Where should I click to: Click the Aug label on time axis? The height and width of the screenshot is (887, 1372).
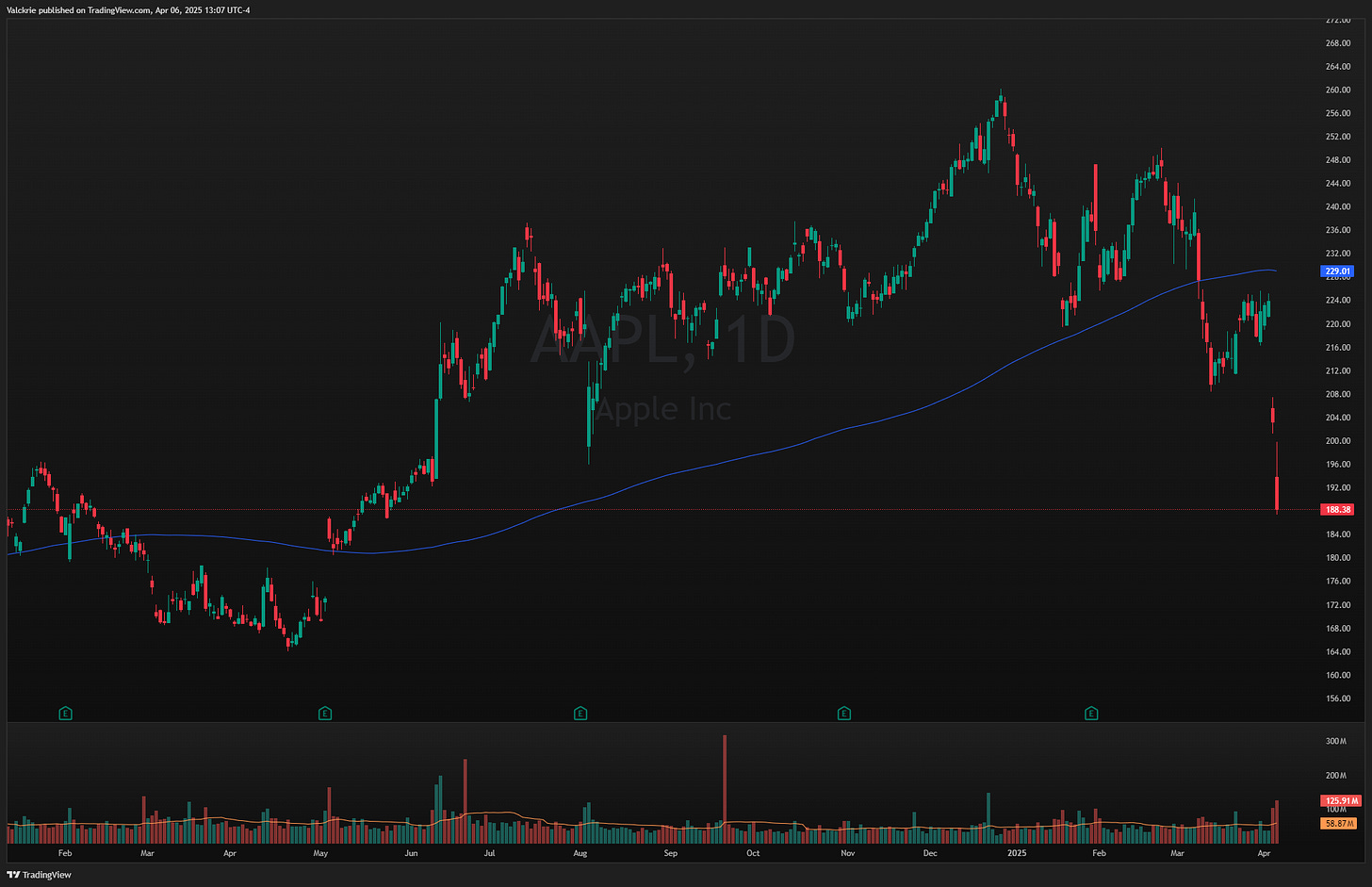click(580, 853)
